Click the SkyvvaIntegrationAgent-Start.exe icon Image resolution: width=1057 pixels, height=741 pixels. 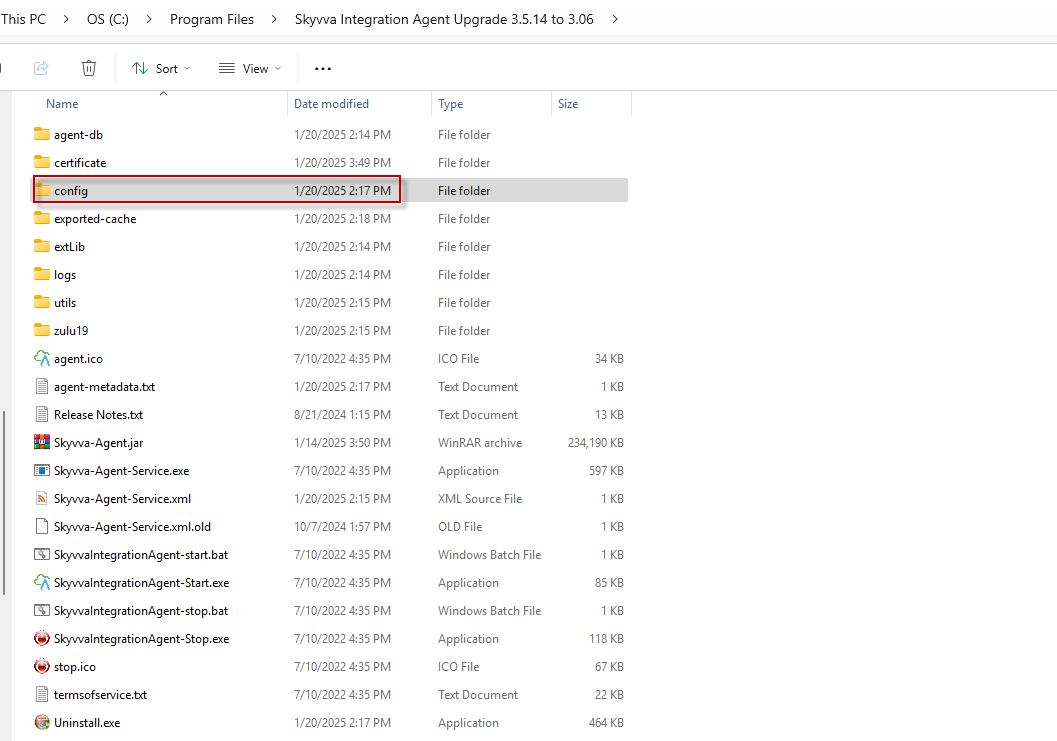pyautogui.click(x=42, y=583)
